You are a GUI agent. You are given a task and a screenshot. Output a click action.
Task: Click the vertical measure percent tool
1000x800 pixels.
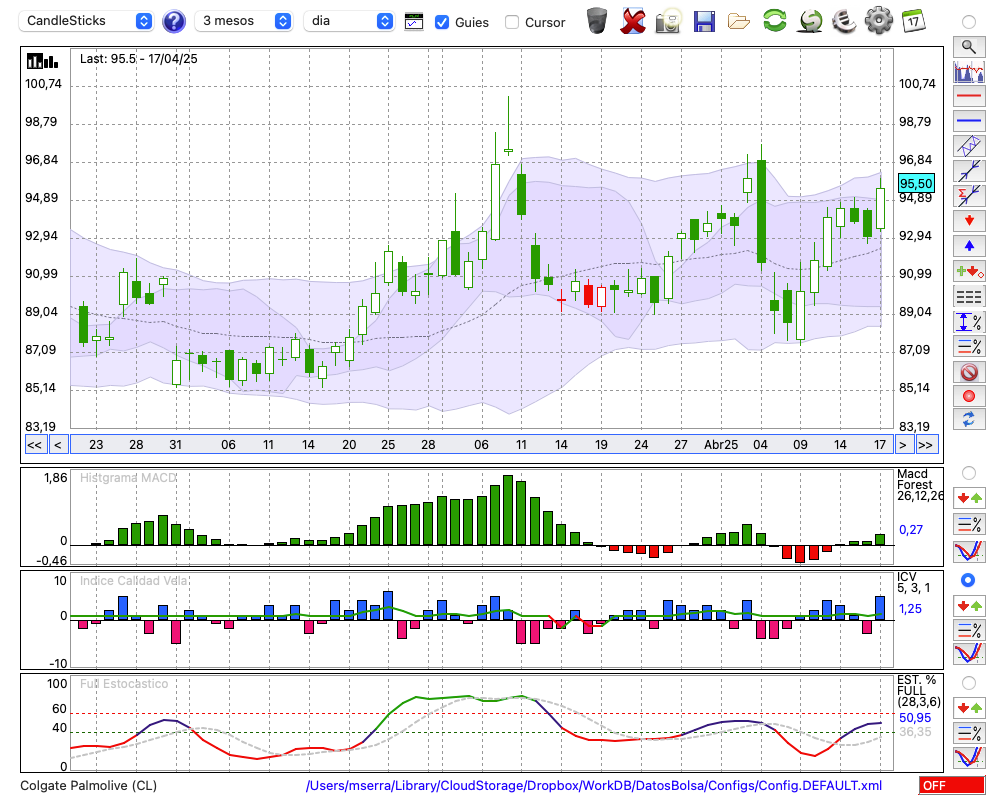click(969, 322)
